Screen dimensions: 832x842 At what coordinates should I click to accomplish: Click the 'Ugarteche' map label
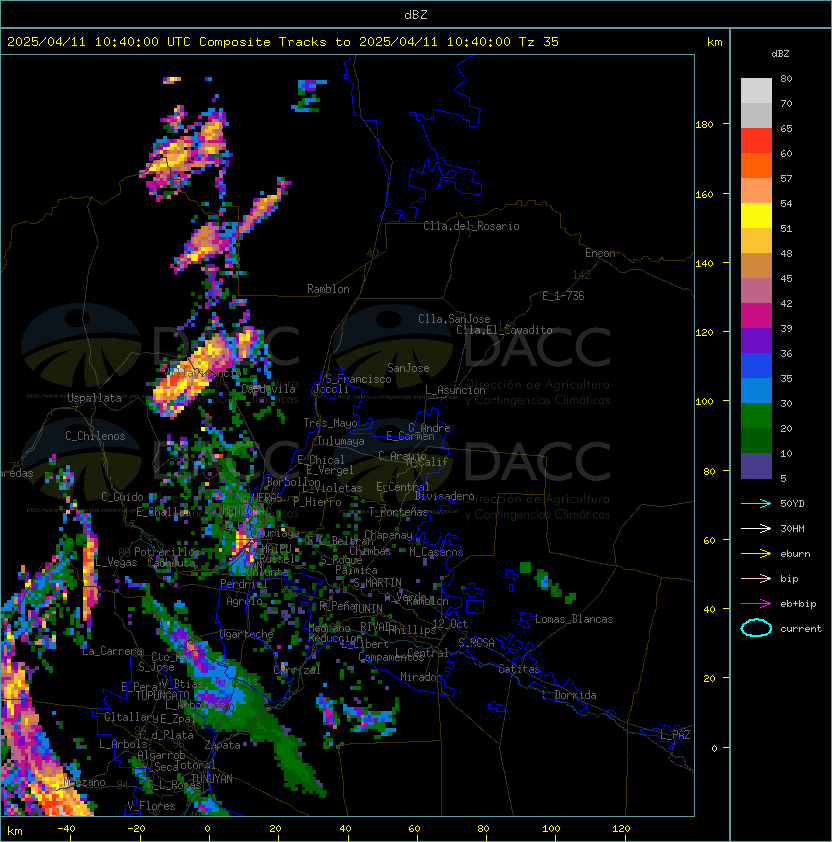coord(247,635)
